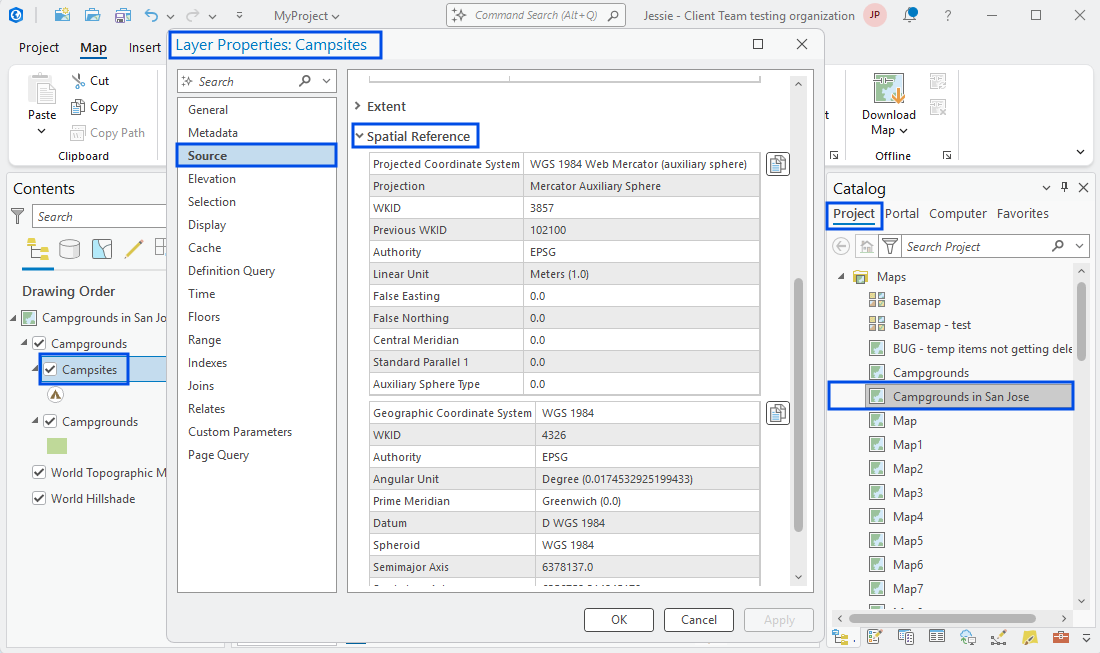Click the OK button
Screen dimensions: 1100x653
[618, 620]
